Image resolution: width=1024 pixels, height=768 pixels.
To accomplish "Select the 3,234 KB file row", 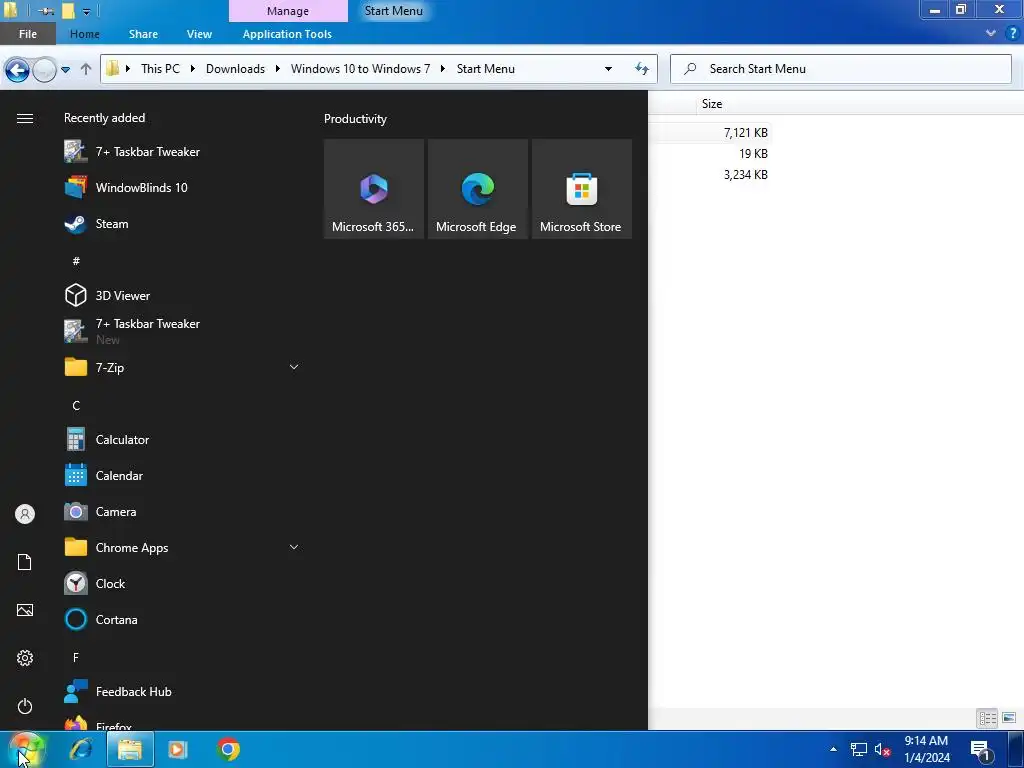I will [711, 174].
